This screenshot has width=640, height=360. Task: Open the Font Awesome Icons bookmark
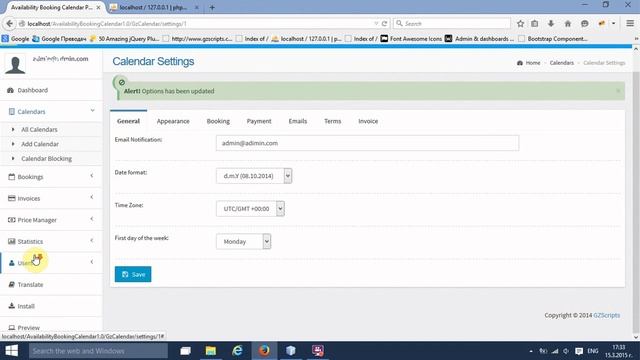411,39
